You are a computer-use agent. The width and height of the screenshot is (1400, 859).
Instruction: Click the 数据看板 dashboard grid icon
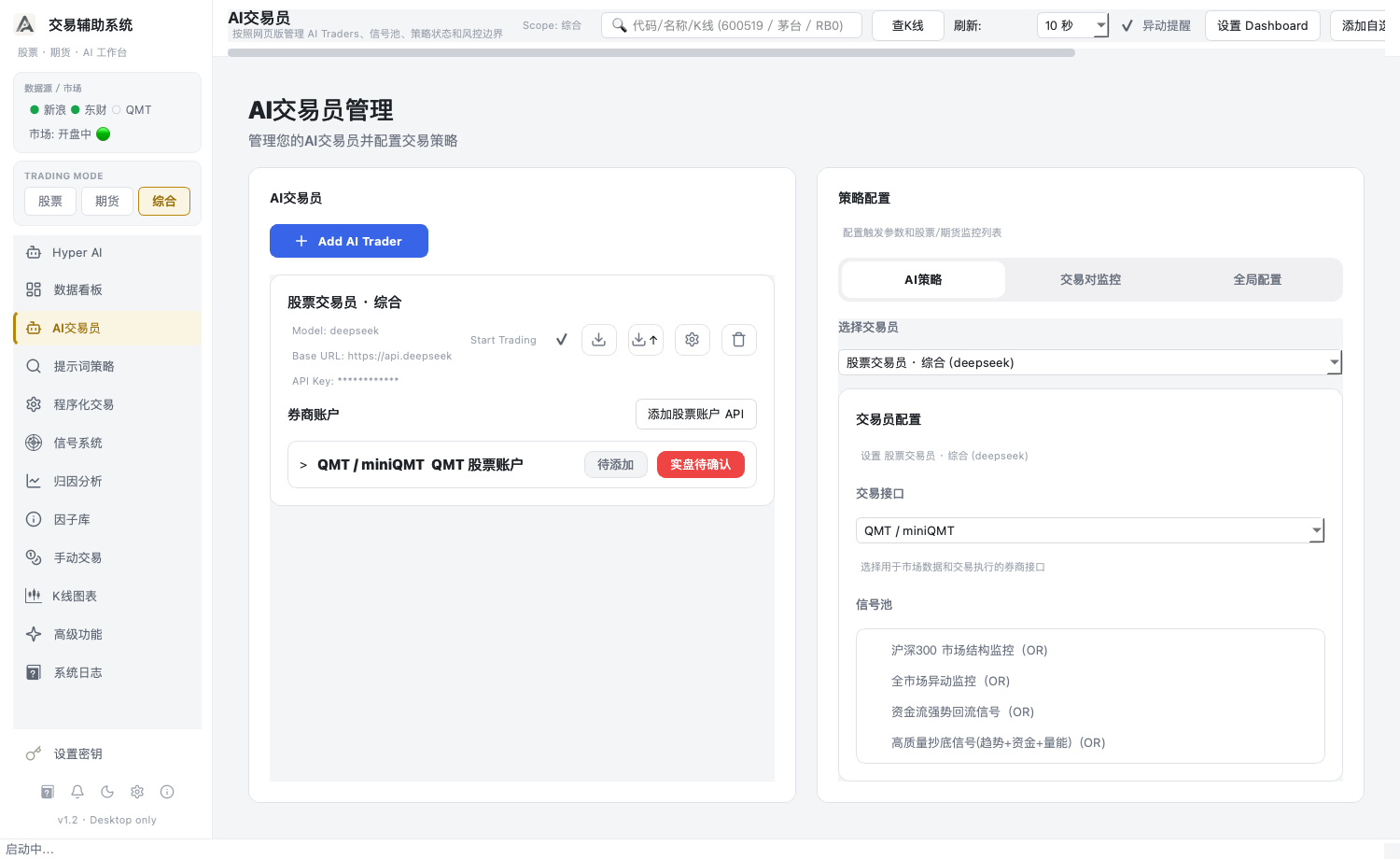tap(34, 289)
